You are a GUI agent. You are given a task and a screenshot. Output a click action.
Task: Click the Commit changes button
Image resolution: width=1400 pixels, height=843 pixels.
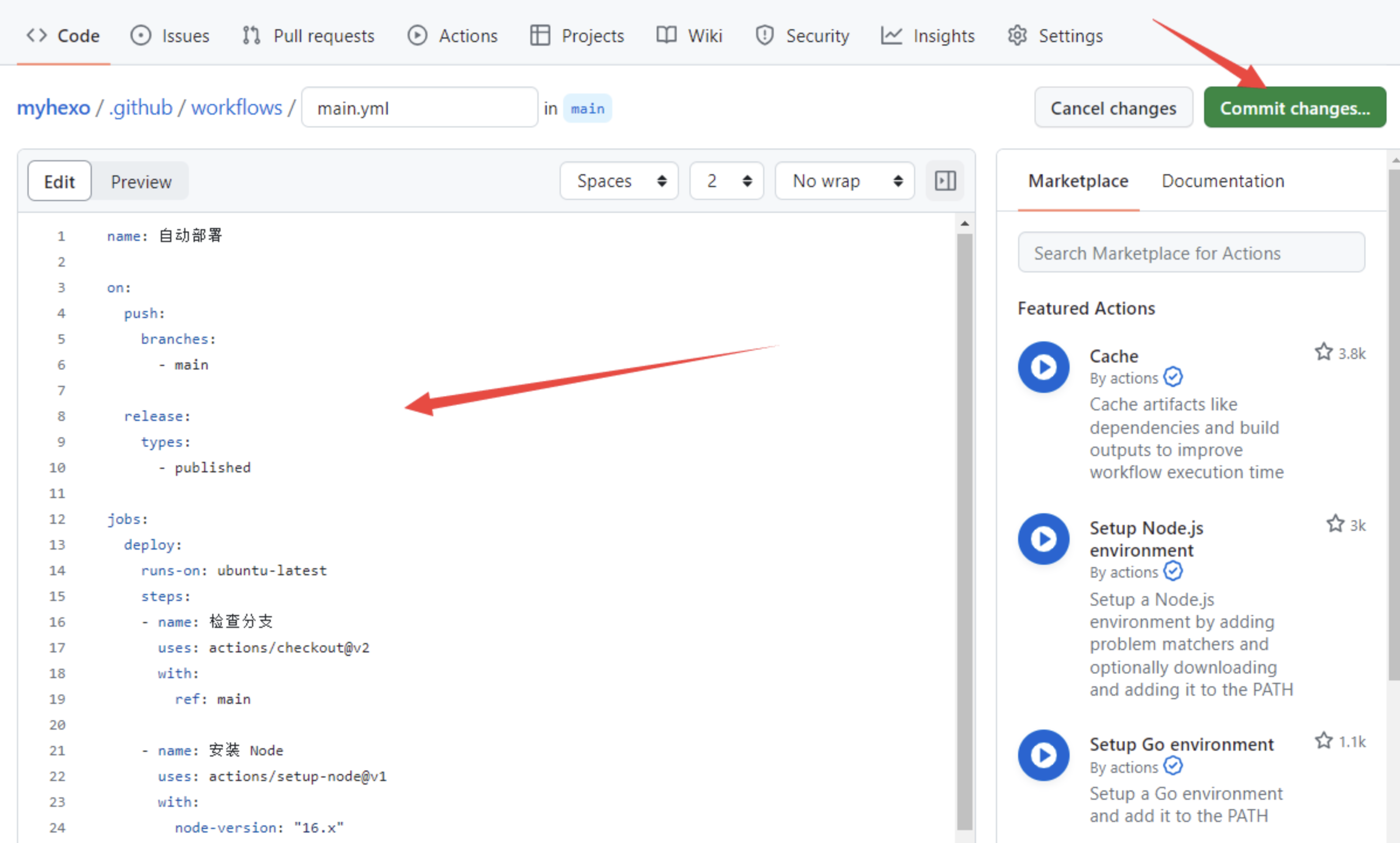point(1294,108)
